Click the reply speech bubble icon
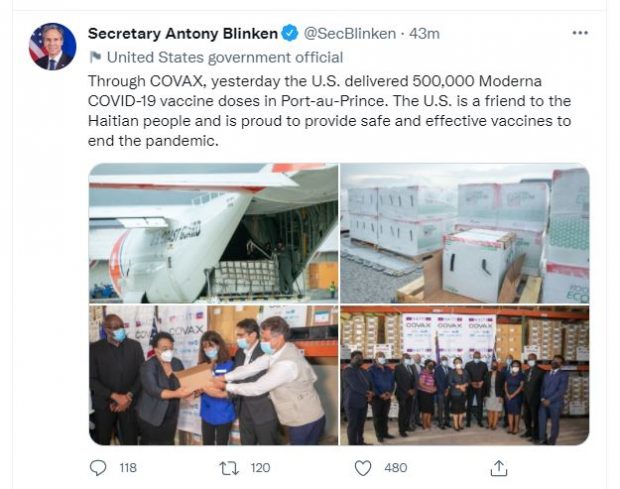620x489 pixels. [x=98, y=468]
